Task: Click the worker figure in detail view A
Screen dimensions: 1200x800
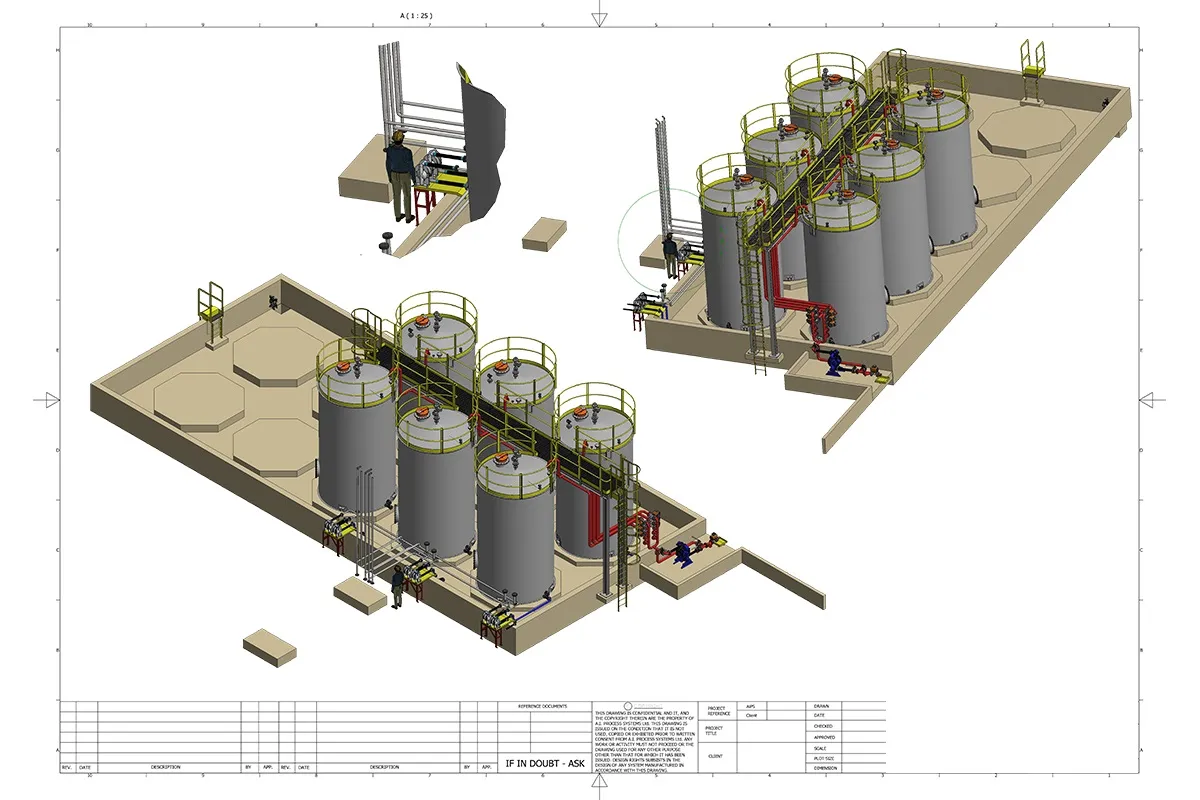Action: pos(402,175)
